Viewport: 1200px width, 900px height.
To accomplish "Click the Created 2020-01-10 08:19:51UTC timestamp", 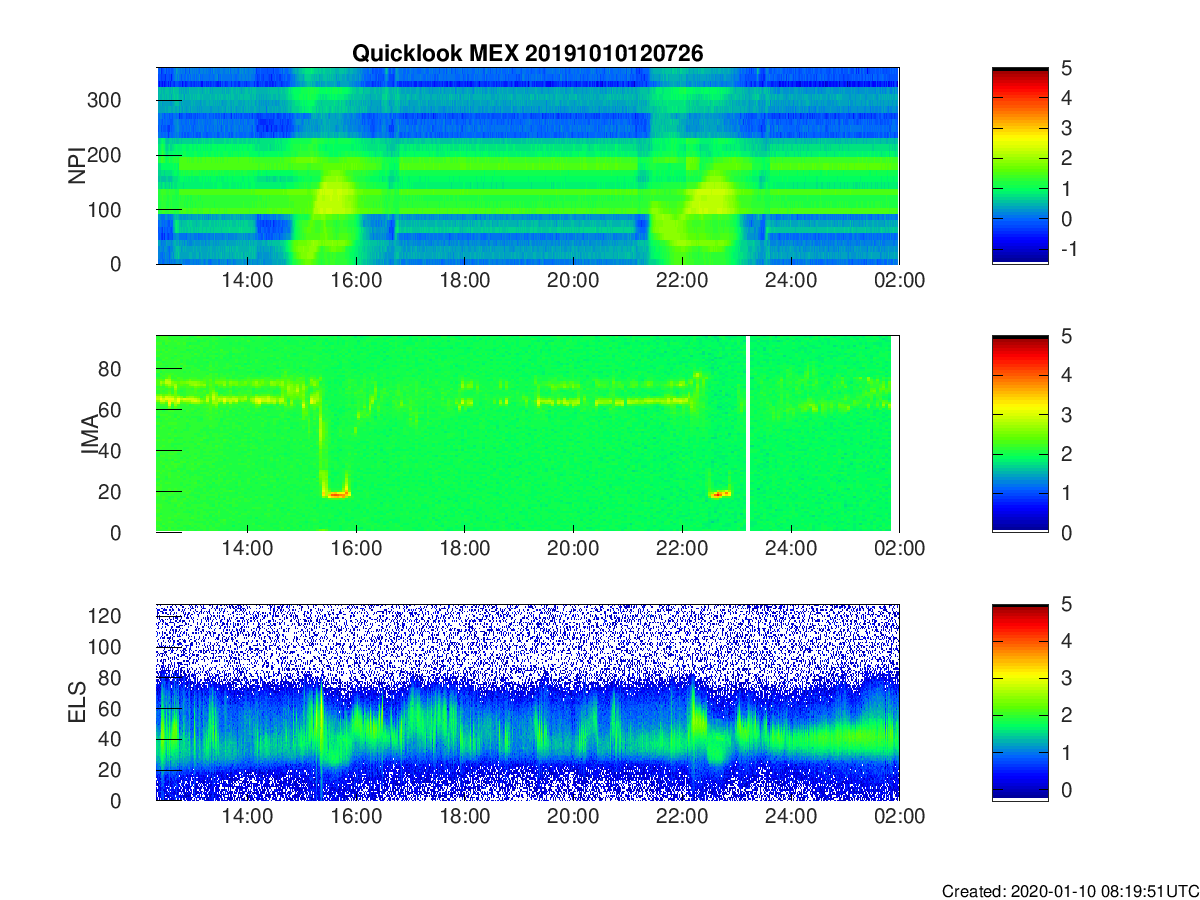I will (1069, 891).
